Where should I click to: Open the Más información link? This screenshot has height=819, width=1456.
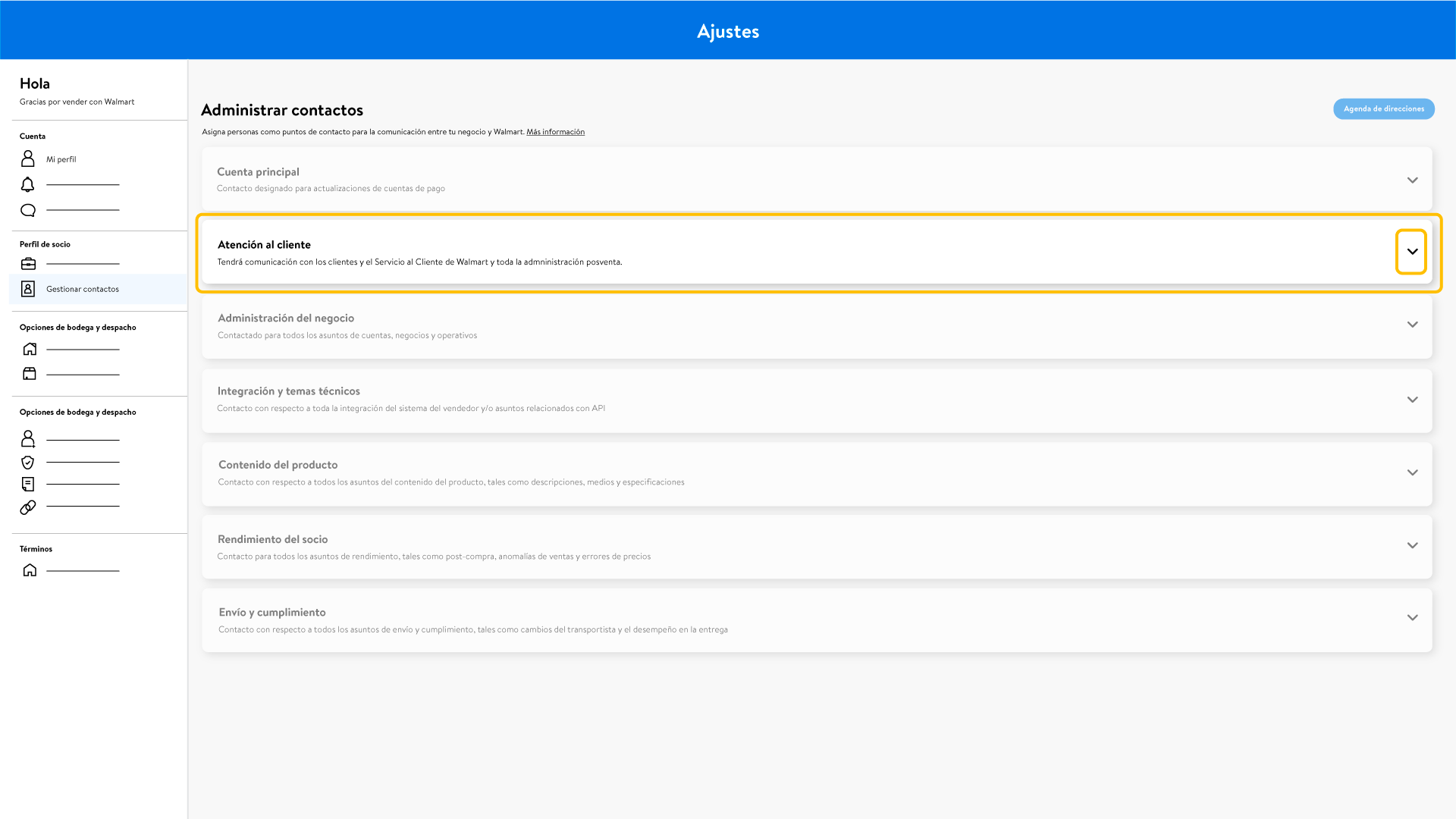click(555, 132)
